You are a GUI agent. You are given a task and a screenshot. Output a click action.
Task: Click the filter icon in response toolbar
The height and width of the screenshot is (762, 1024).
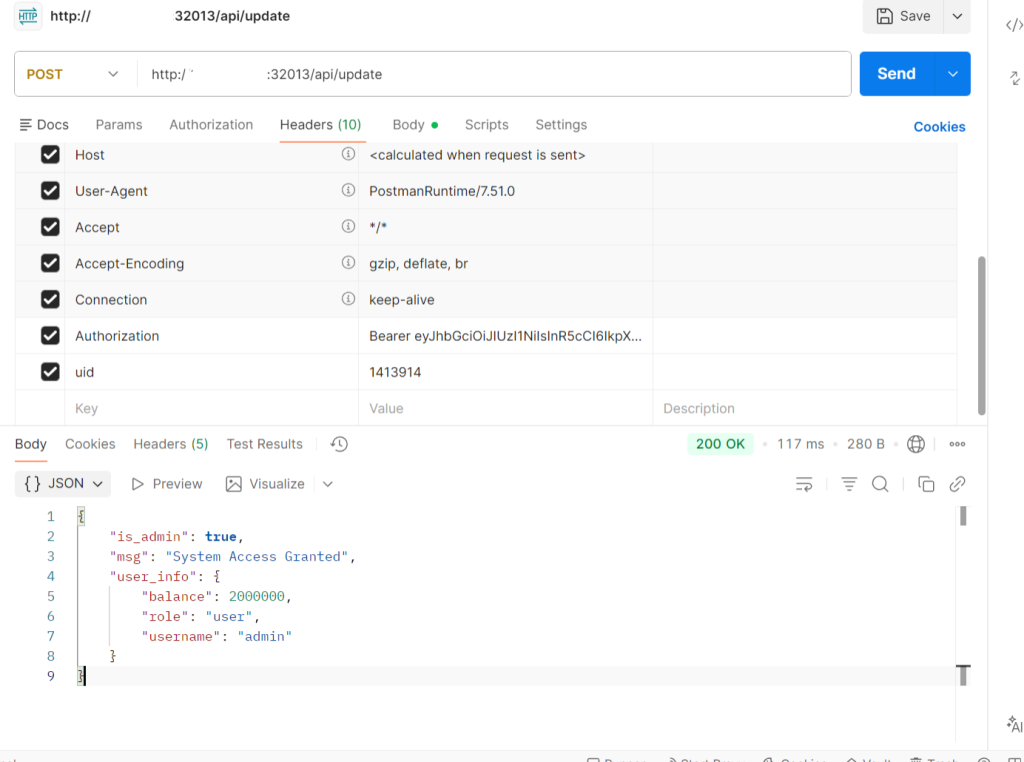tap(849, 484)
